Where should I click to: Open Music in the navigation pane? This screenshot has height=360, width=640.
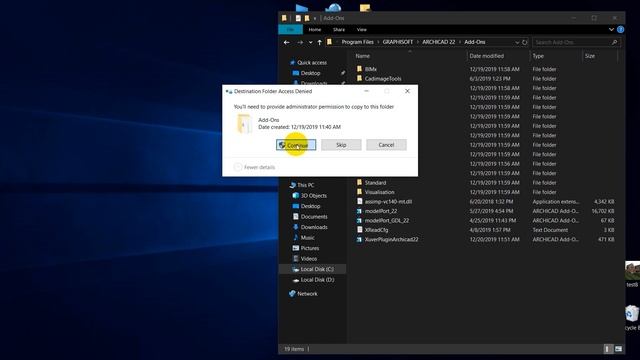307,238
